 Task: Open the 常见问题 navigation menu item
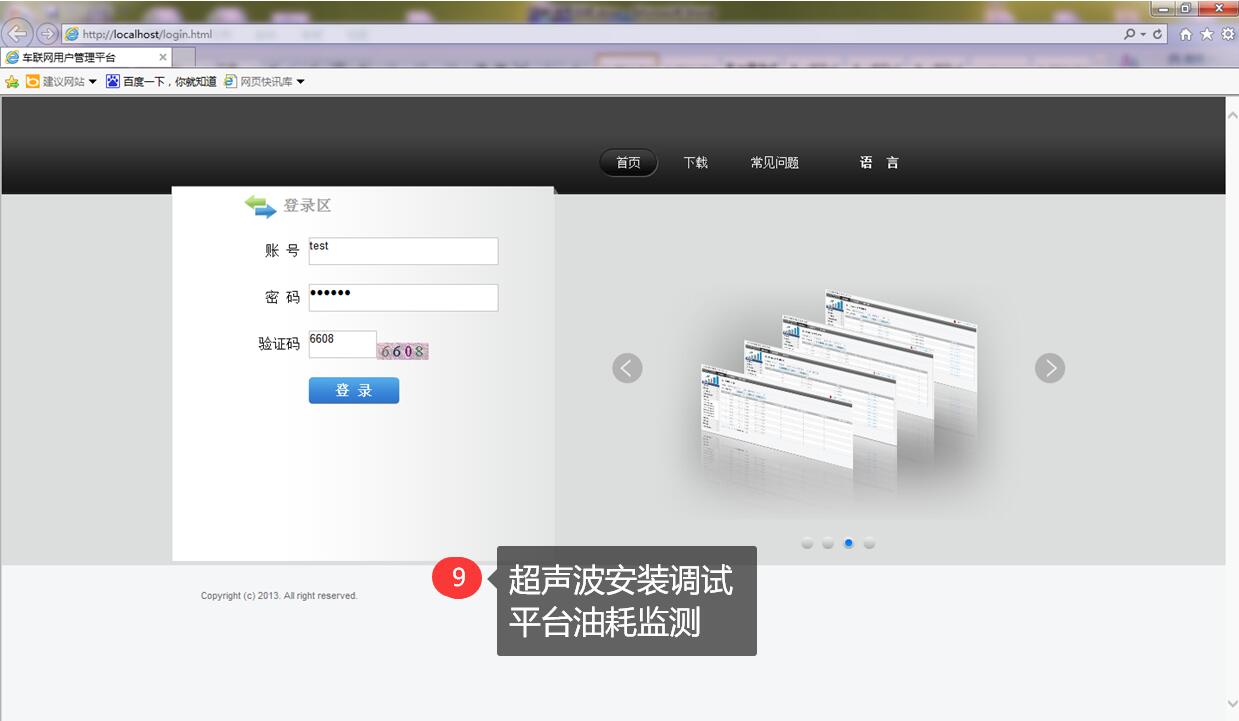774,163
